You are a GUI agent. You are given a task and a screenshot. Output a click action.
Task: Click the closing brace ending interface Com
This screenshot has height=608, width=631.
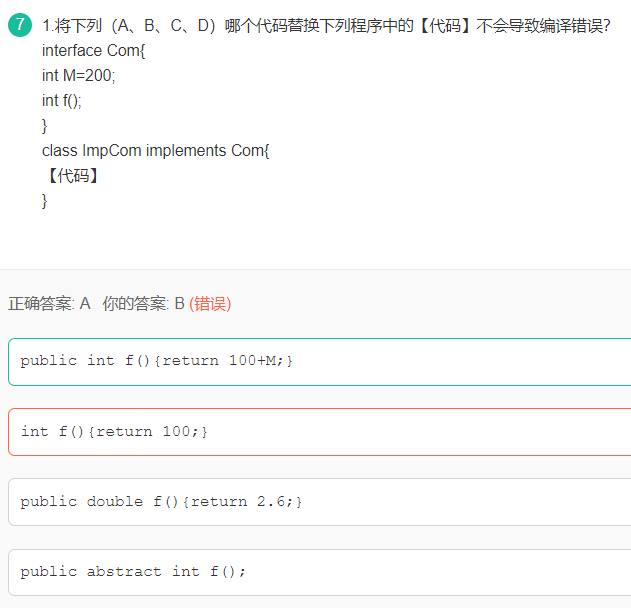click(x=45, y=126)
